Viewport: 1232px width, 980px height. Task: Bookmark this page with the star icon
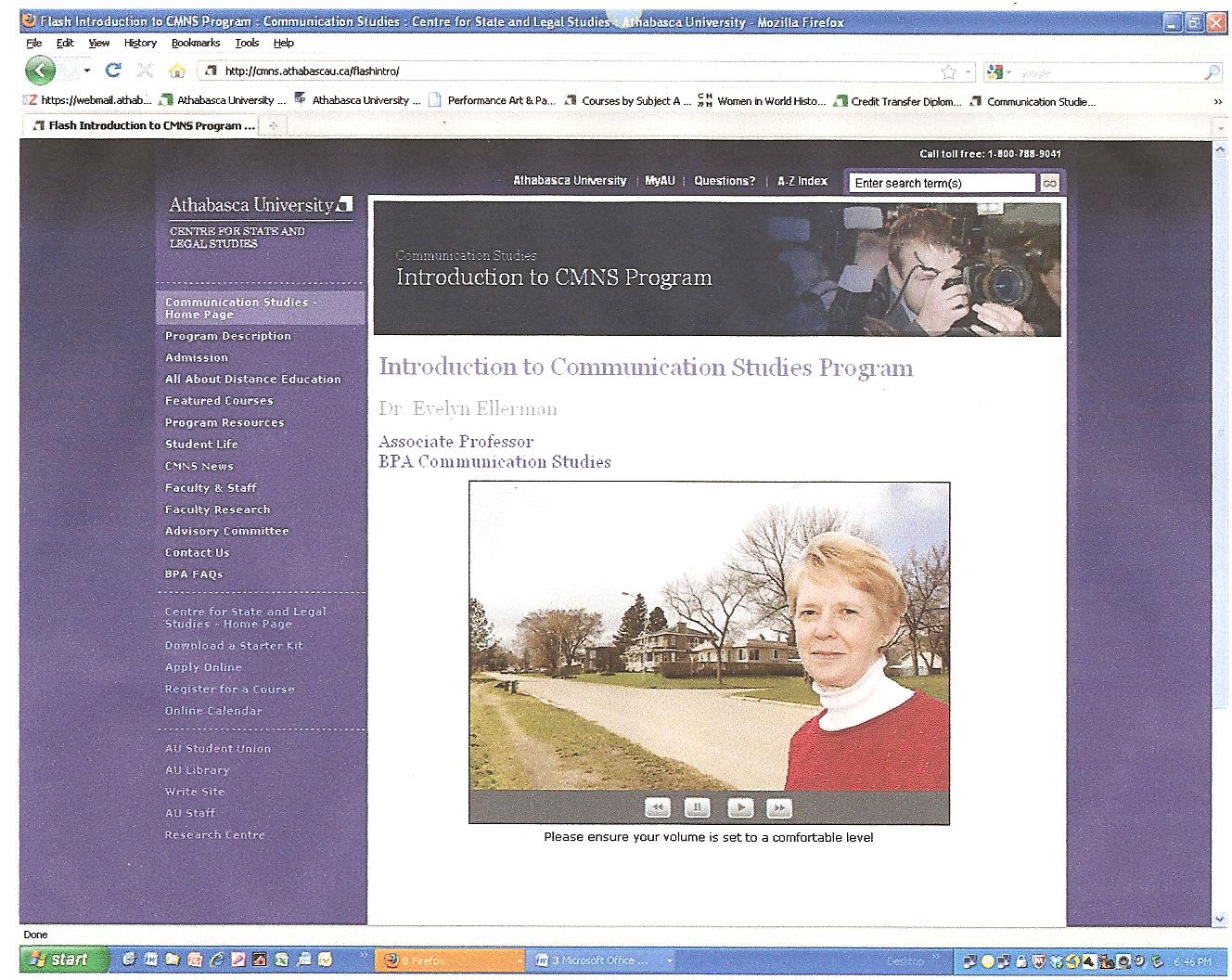coord(948,71)
